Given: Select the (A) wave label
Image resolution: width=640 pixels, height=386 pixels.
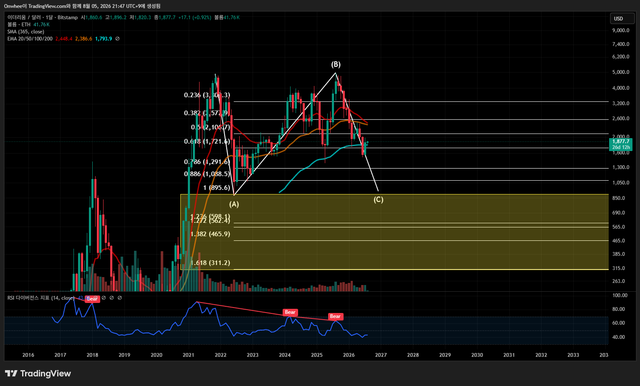Looking at the screenshot, I should click(234, 204).
